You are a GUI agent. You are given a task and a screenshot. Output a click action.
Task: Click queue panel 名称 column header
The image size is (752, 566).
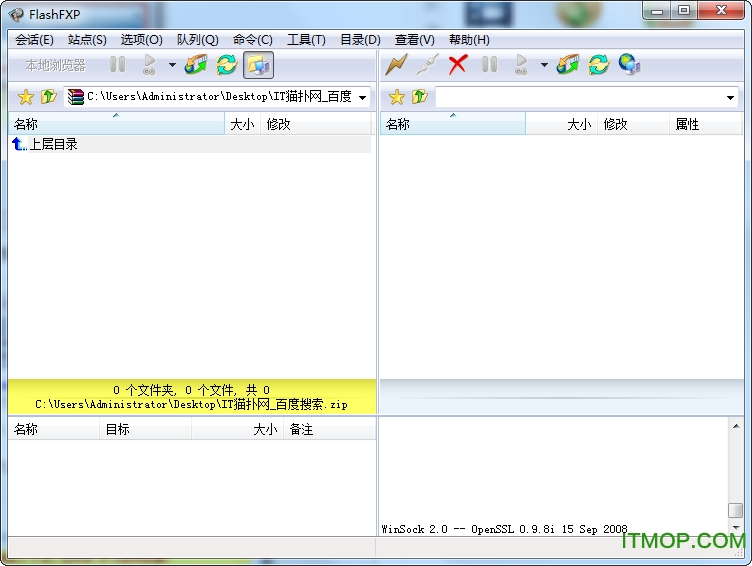pyautogui.click(x=54, y=429)
